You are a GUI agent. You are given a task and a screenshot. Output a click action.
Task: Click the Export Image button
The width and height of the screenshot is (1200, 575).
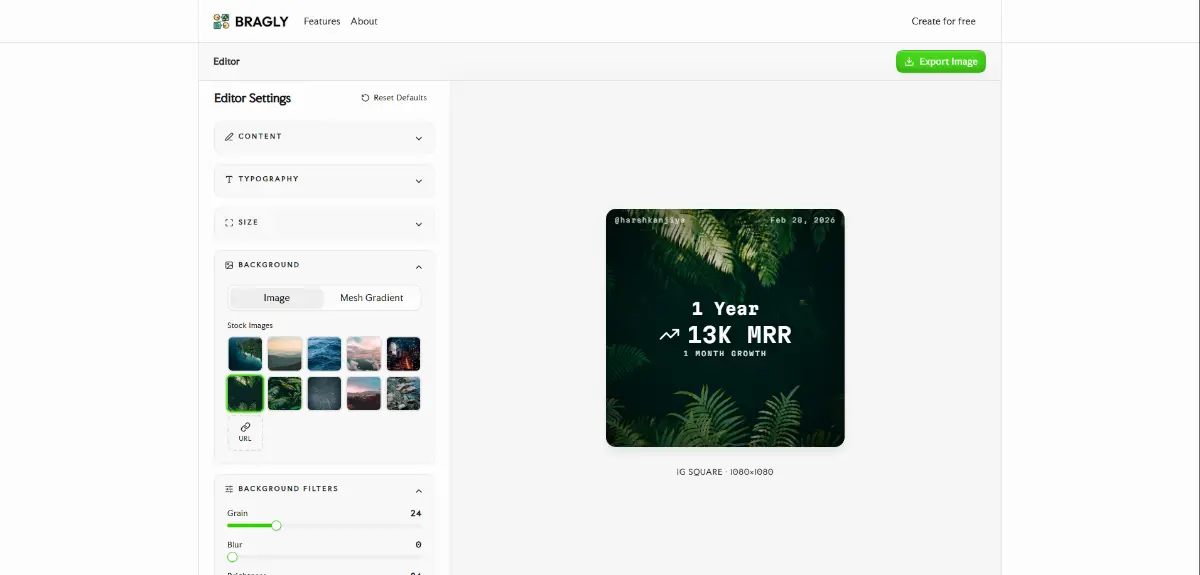940,62
